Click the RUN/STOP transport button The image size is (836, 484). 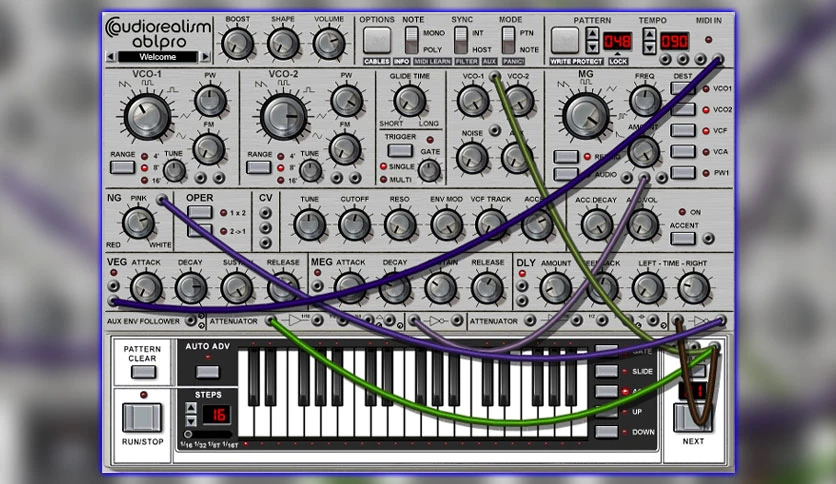click(x=142, y=417)
